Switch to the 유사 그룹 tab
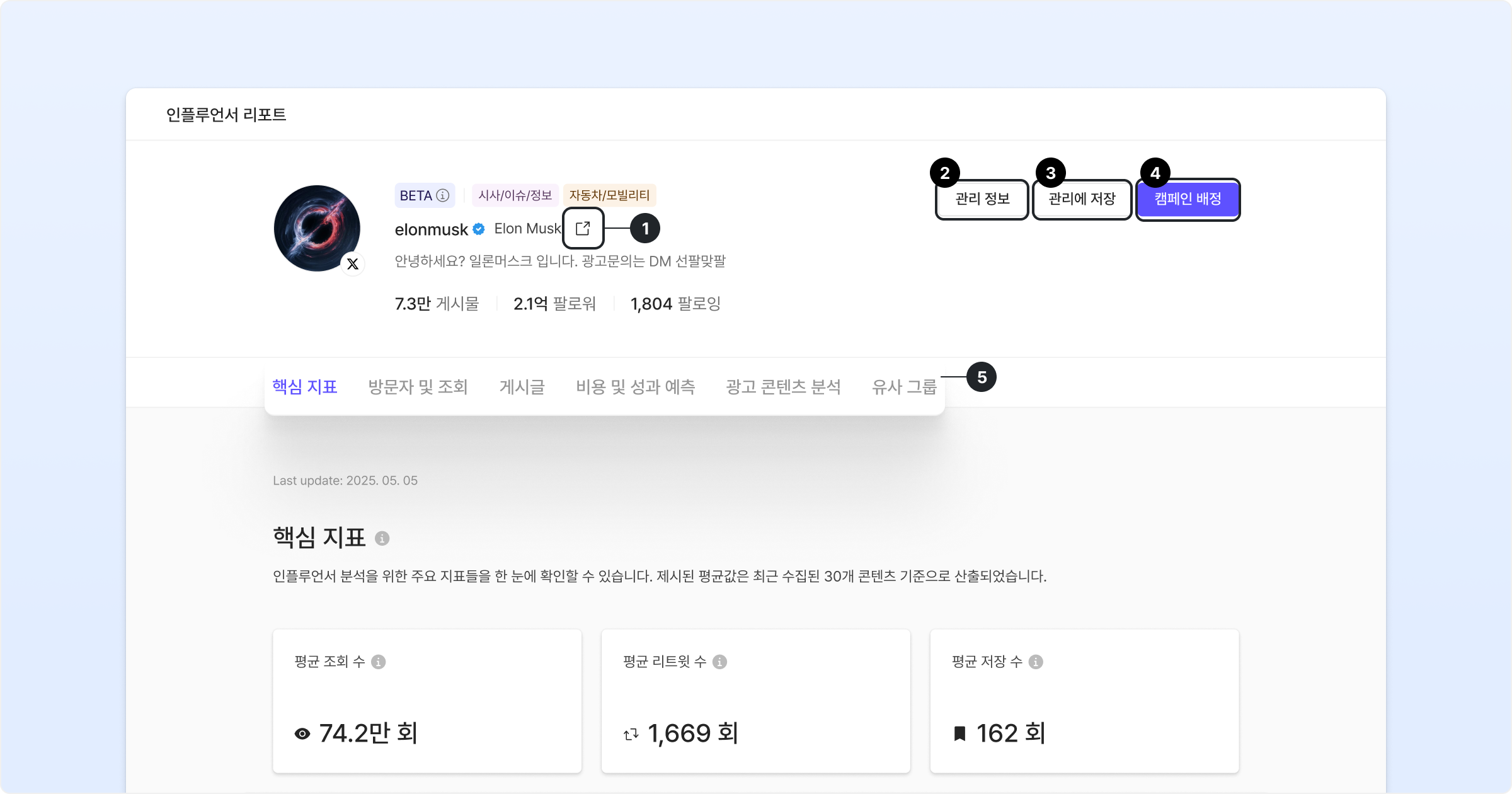 pos(904,386)
